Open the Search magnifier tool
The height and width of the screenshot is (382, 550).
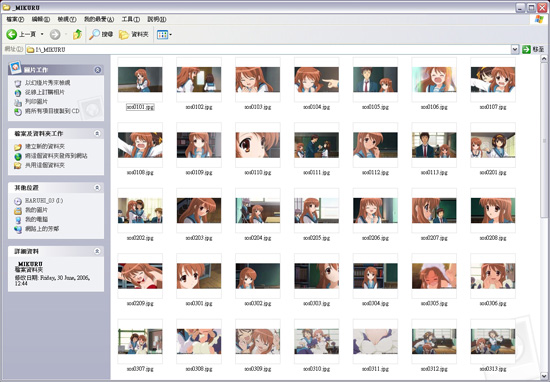[94, 34]
